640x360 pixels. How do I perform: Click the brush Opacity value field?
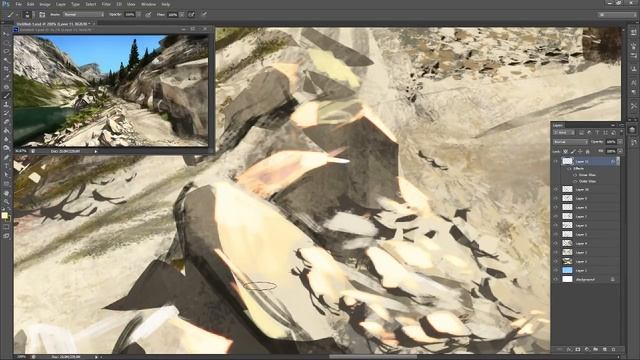pyautogui.click(x=130, y=14)
